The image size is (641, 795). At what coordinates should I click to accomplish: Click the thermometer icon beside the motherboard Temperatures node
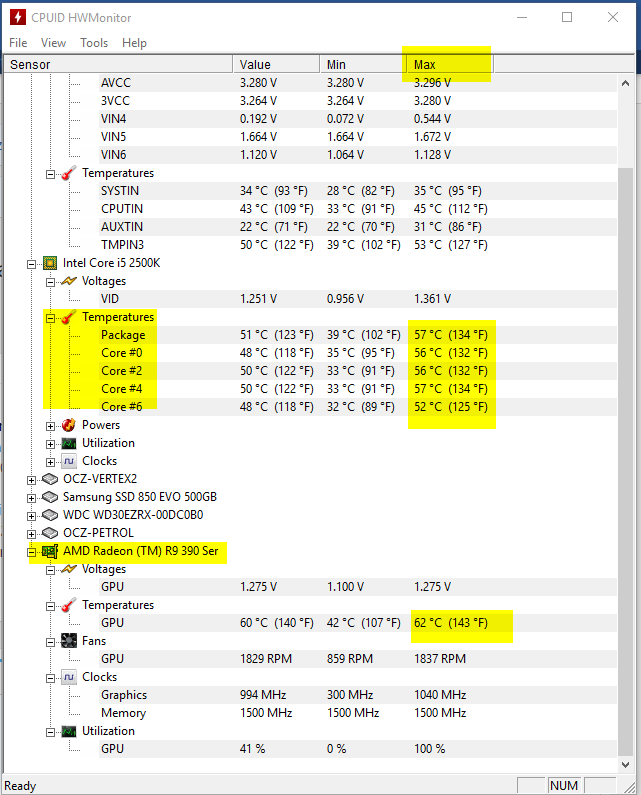pos(68,173)
